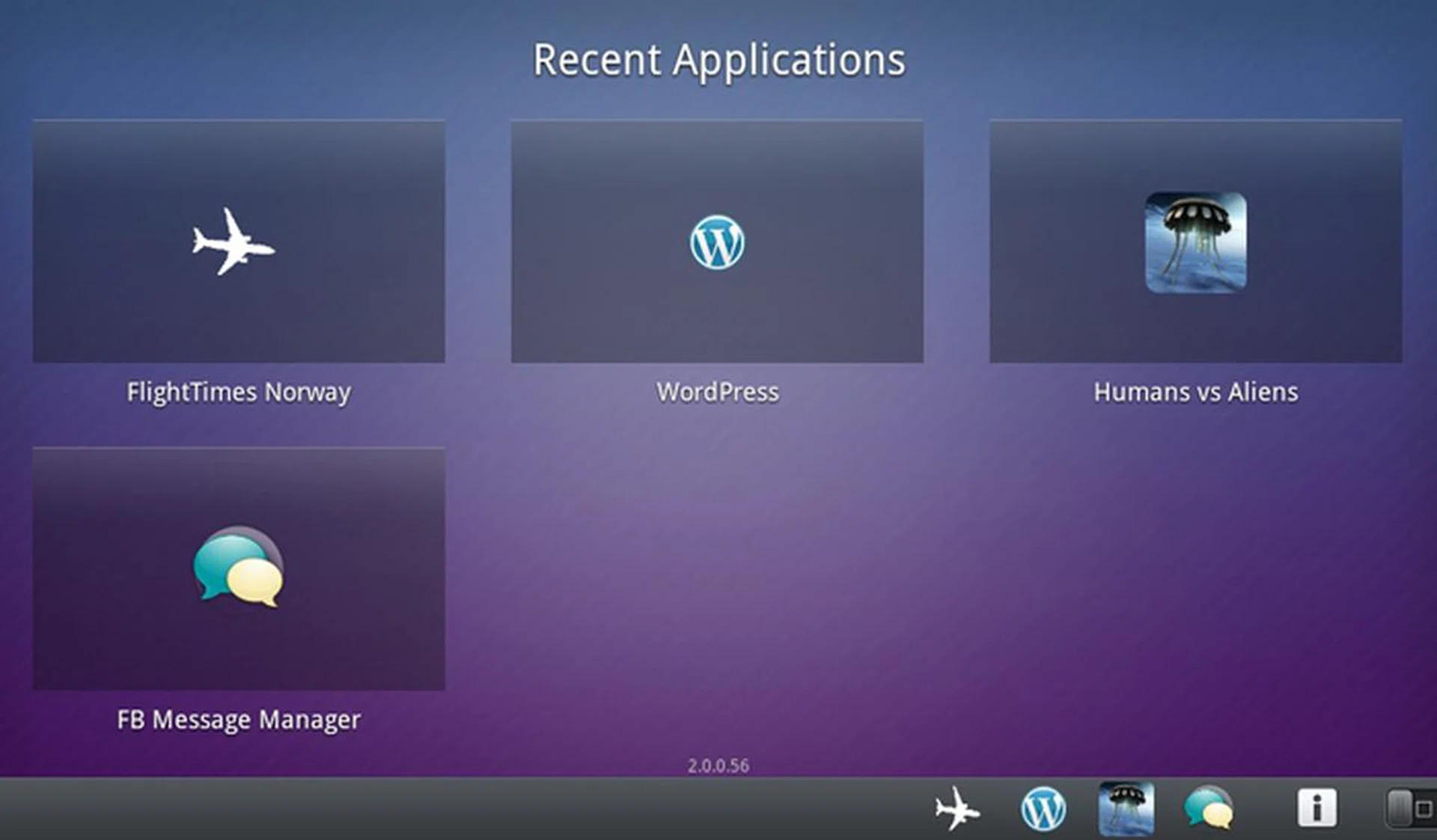Click the Humans vs Aliens label
Image resolution: width=1437 pixels, height=840 pixels.
(1195, 392)
